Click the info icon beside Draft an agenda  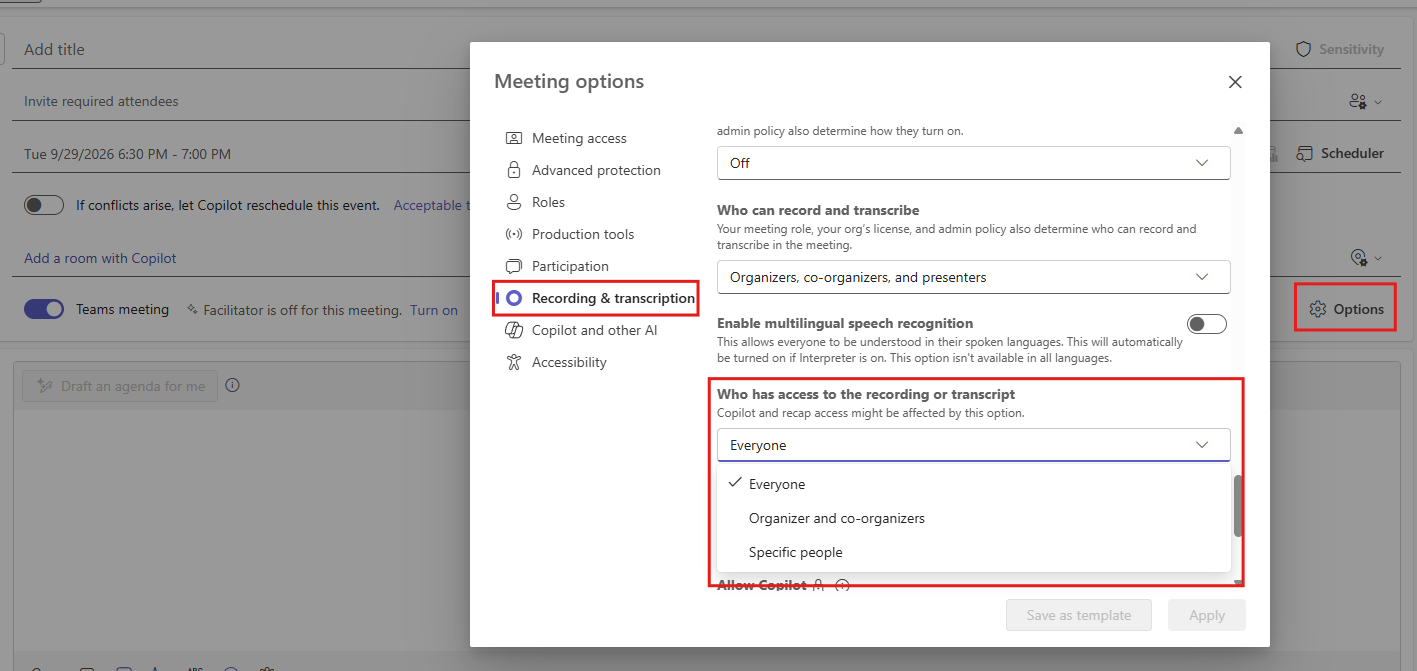click(232, 386)
